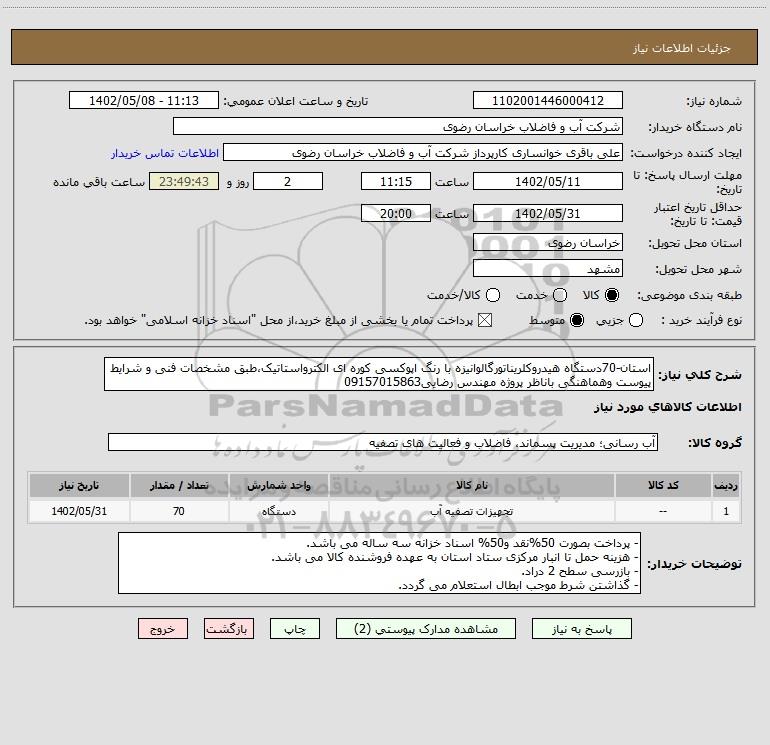Click the buyer notes text area
This screenshot has width=770, height=745.
380,563
